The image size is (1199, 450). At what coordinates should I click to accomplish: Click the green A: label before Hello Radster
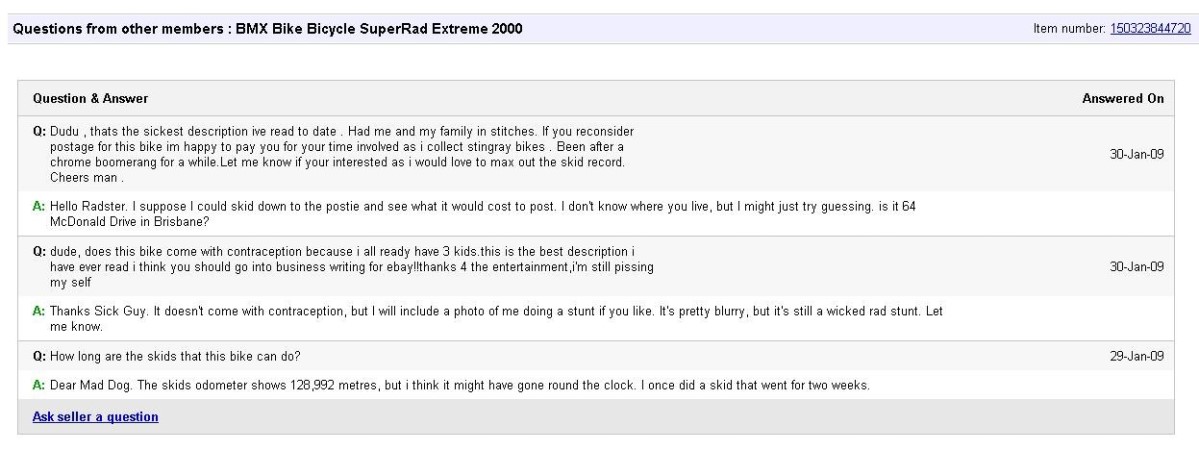(39, 206)
